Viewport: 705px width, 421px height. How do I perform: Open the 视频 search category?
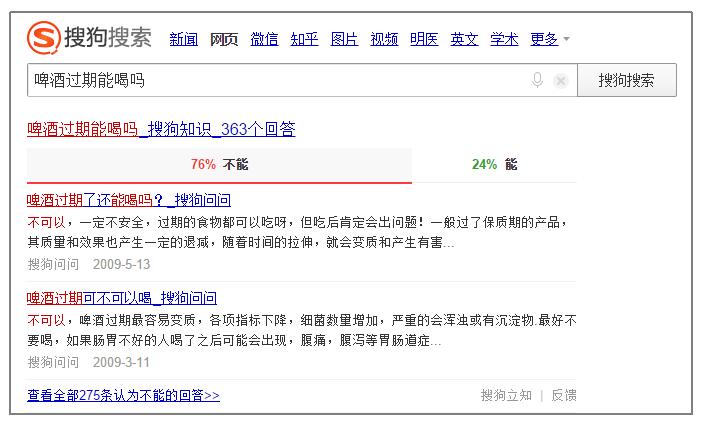click(x=384, y=39)
